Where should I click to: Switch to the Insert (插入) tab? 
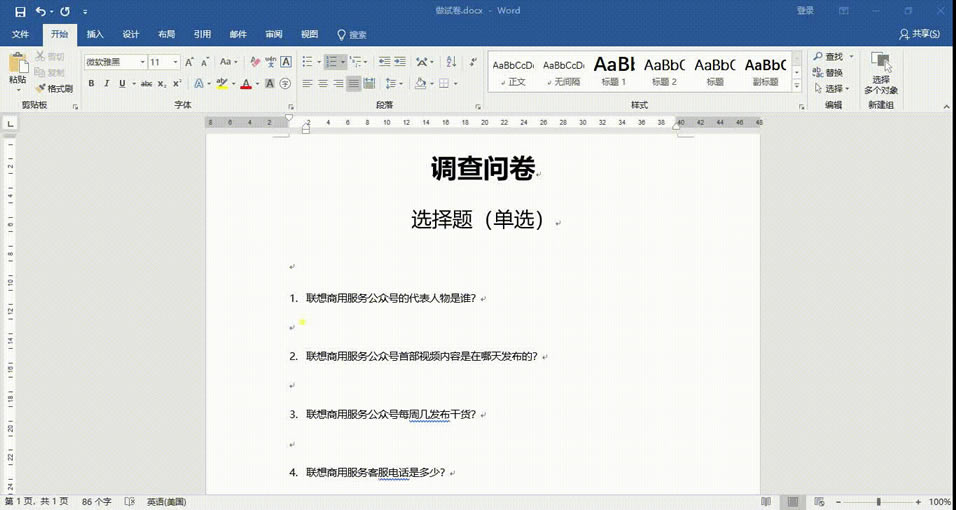95,35
